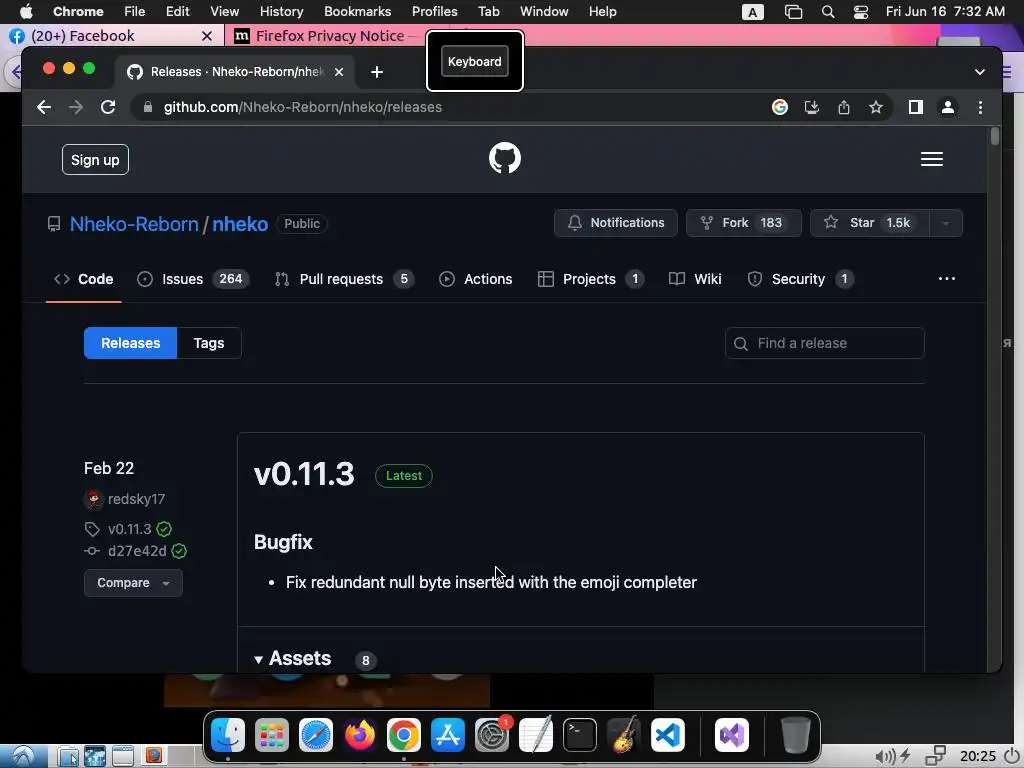Image resolution: width=1024 pixels, height=768 pixels.
Task: Open the Security tab
Action: pyautogui.click(x=800, y=279)
